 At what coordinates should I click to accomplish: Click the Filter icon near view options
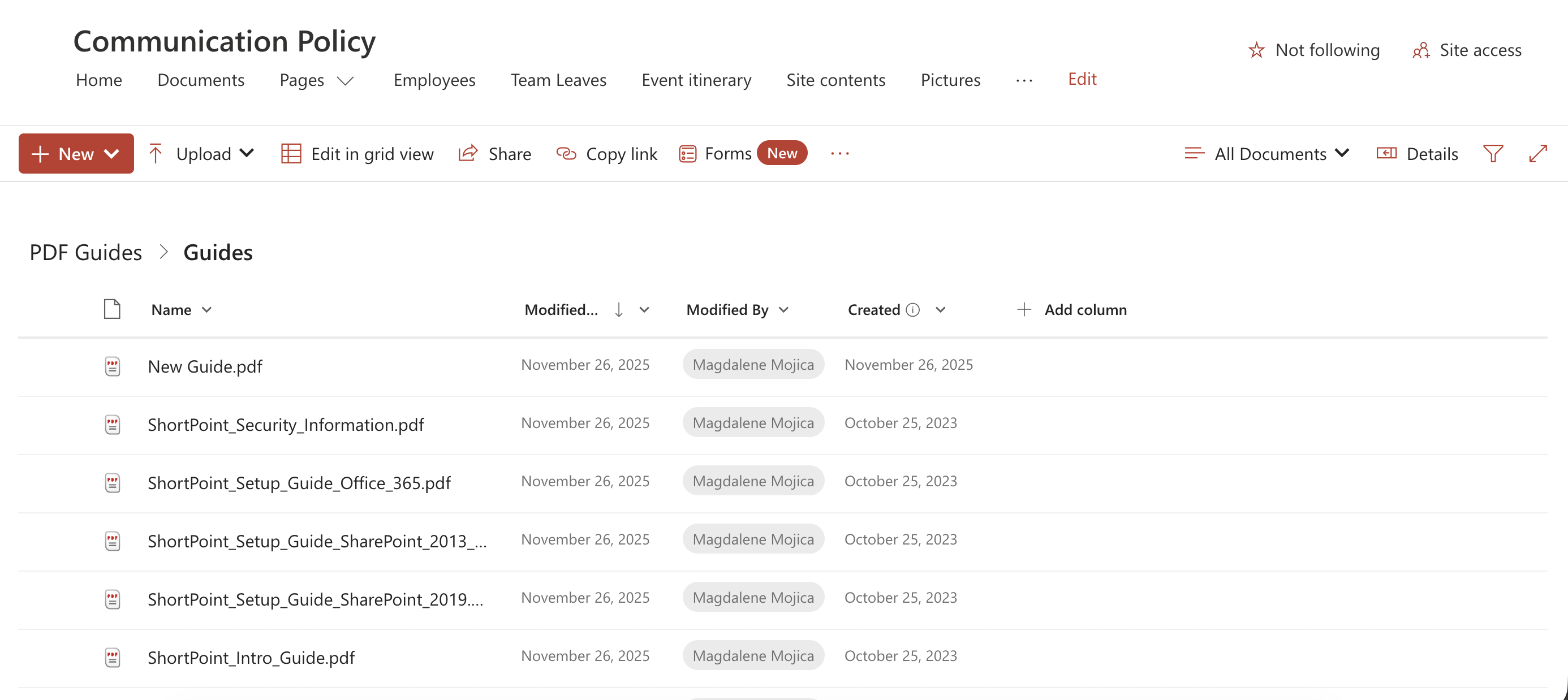point(1493,153)
